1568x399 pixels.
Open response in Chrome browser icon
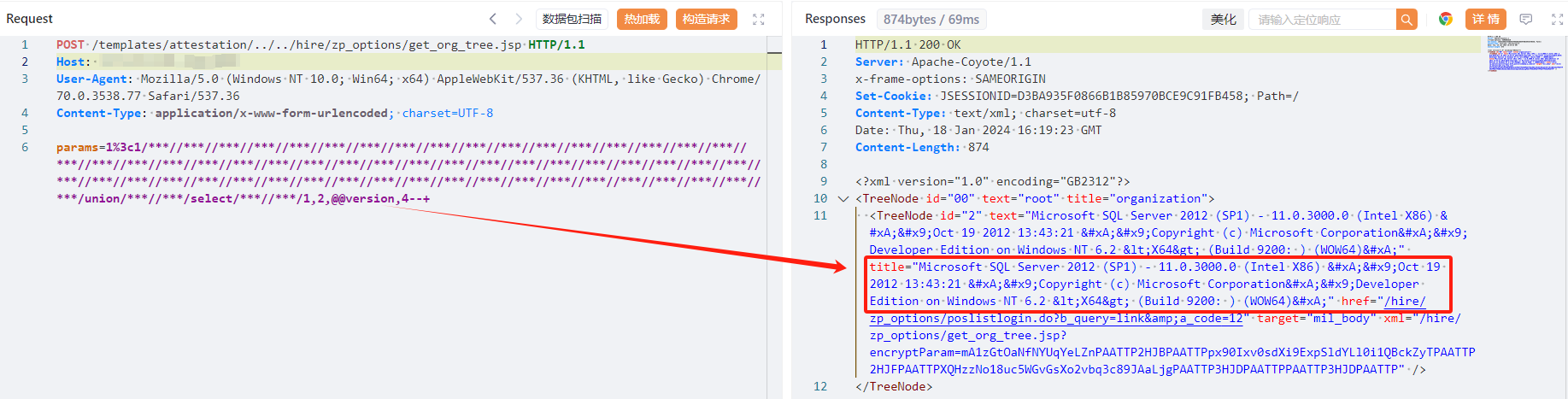(x=1446, y=19)
